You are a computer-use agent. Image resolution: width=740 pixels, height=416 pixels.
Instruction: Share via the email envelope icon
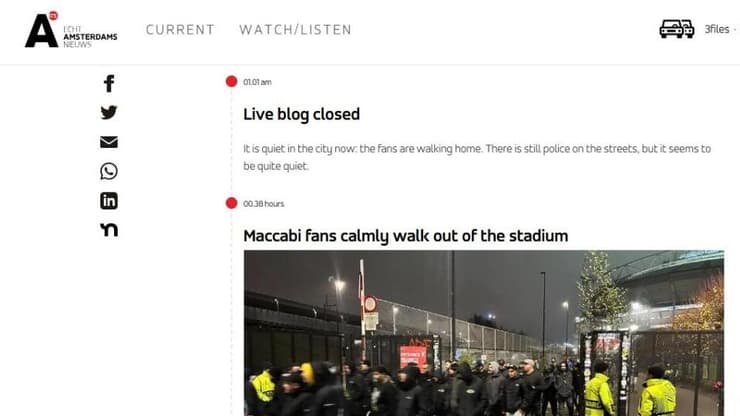click(109, 142)
